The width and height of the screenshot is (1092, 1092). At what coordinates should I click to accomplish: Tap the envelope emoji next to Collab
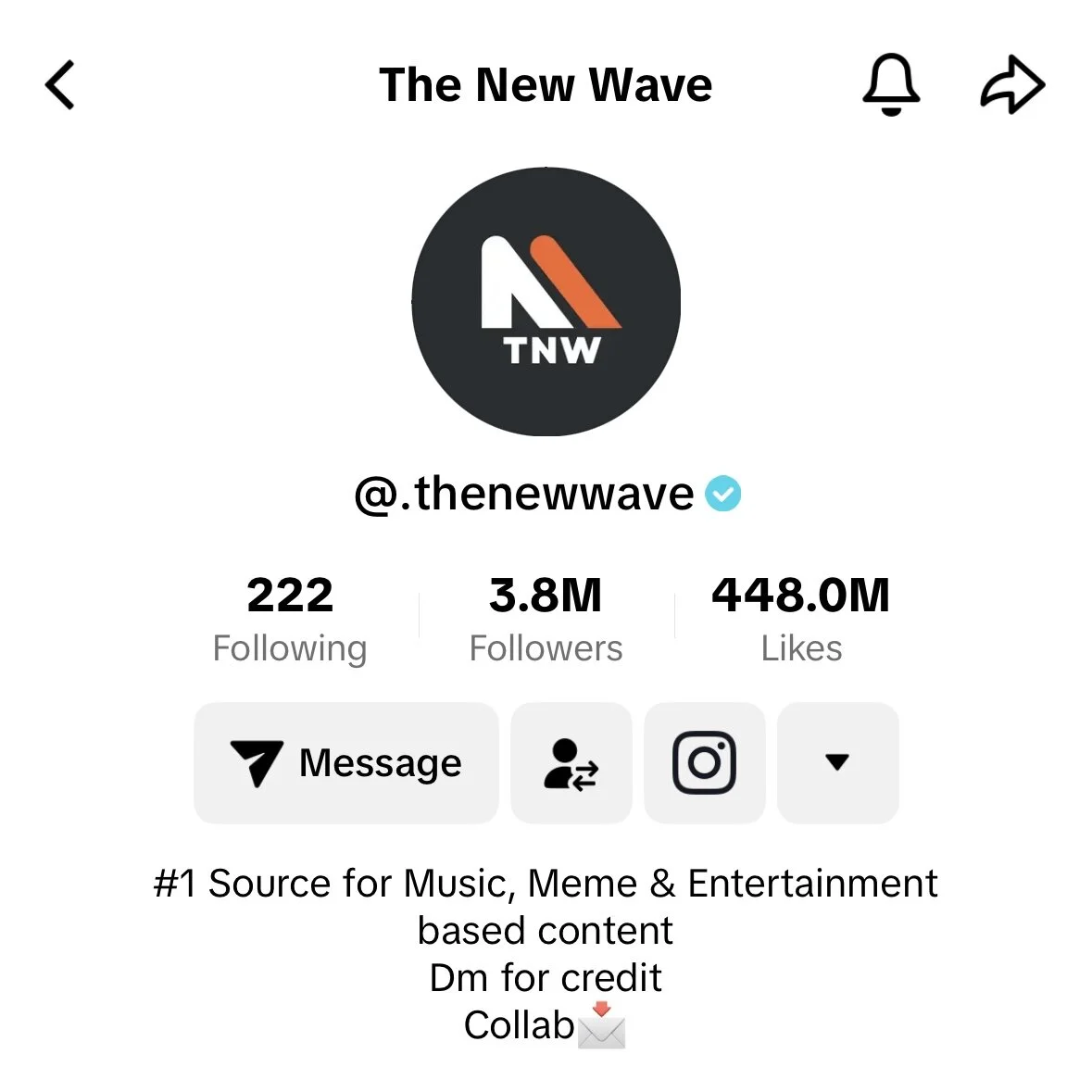tap(602, 1025)
